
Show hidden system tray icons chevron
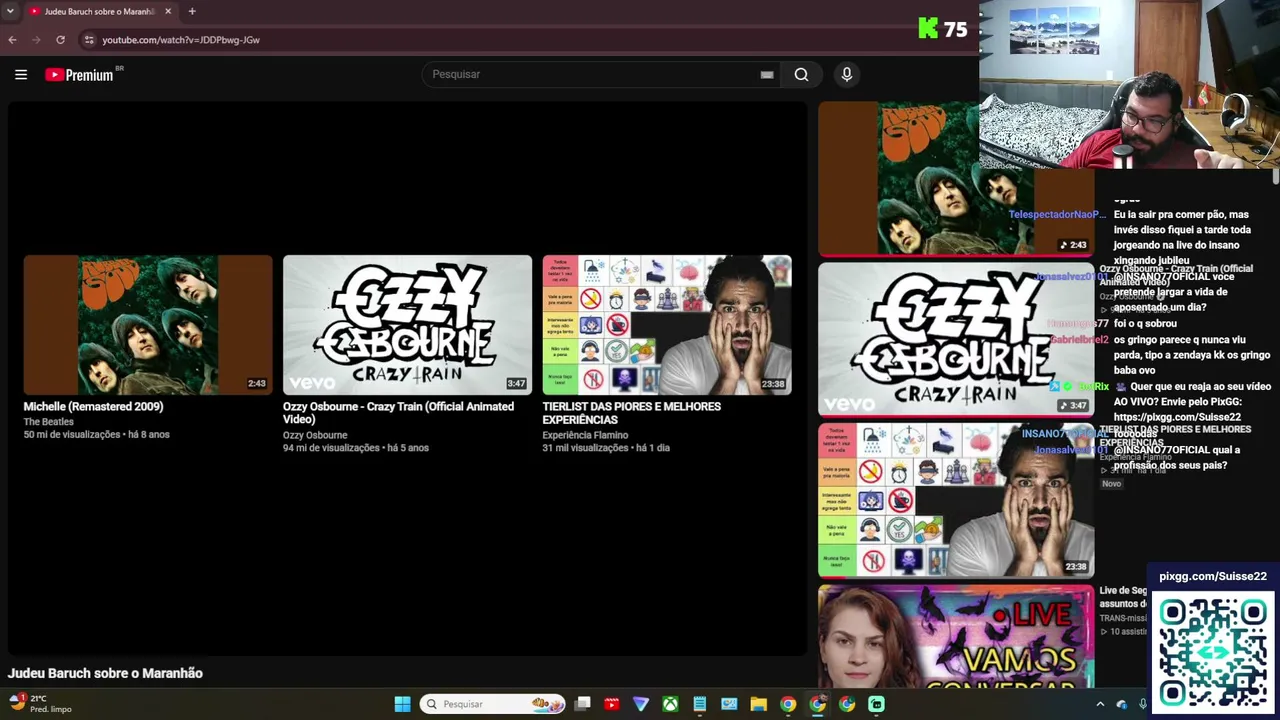tap(1100, 704)
